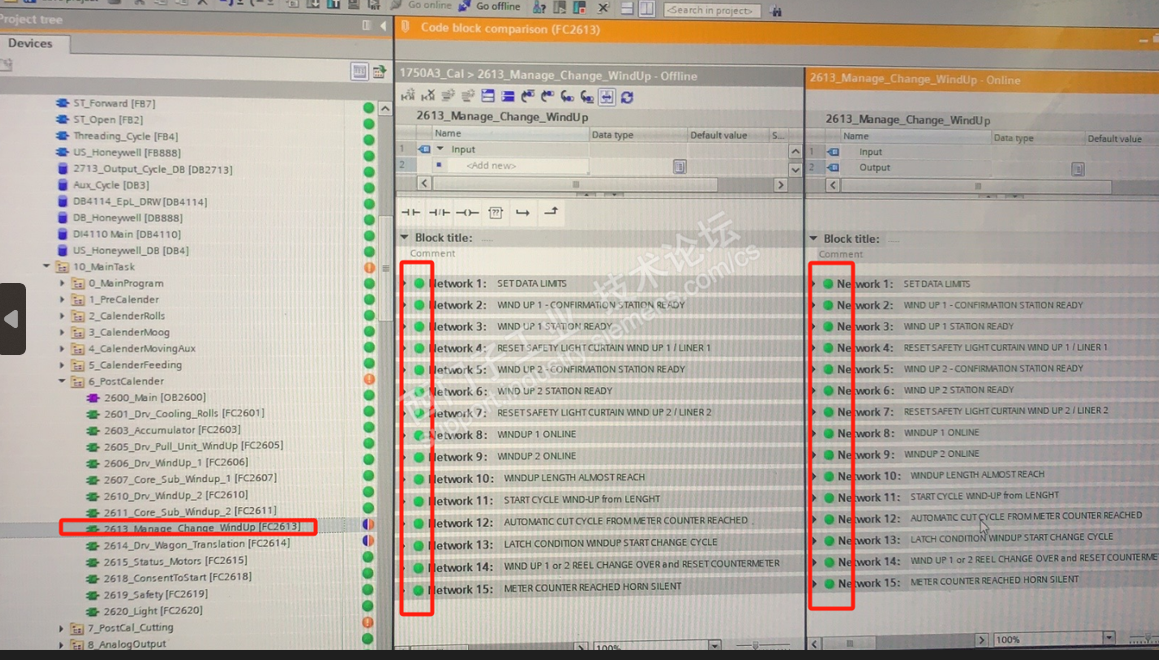The height and width of the screenshot is (660, 1159).
Task: Click the Search in project field
Action: (711, 10)
